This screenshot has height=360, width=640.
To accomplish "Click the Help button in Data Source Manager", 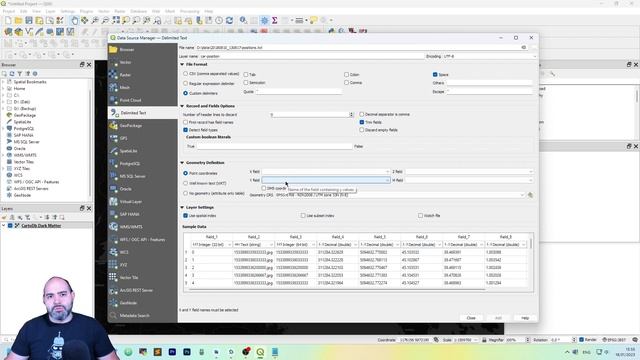I will tap(525, 318).
